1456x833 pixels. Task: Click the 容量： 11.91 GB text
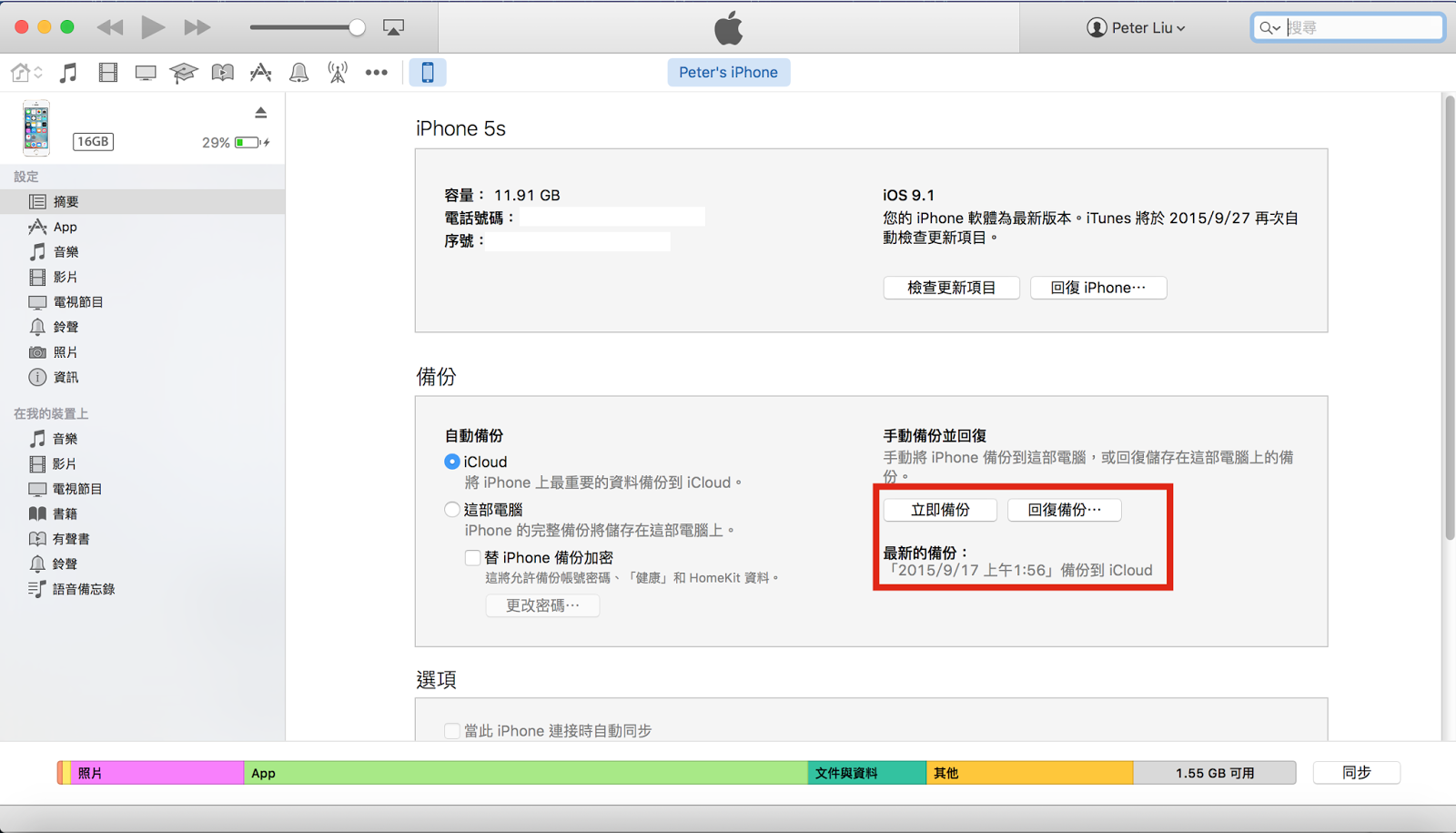502,195
